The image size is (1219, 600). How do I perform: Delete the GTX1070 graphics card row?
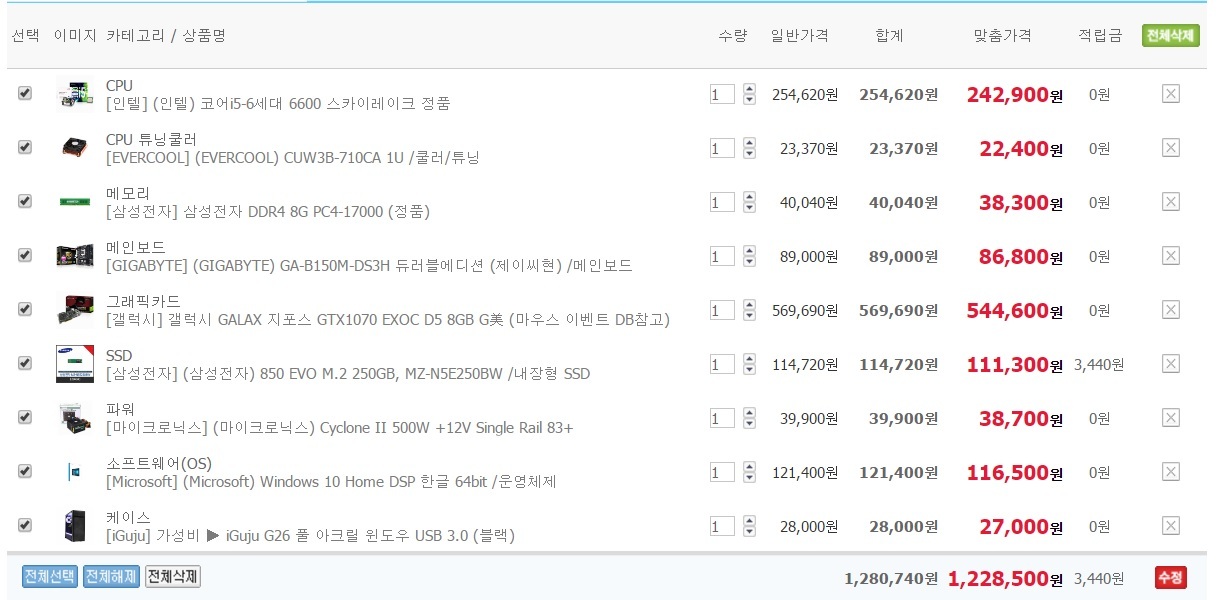[x=1171, y=310]
